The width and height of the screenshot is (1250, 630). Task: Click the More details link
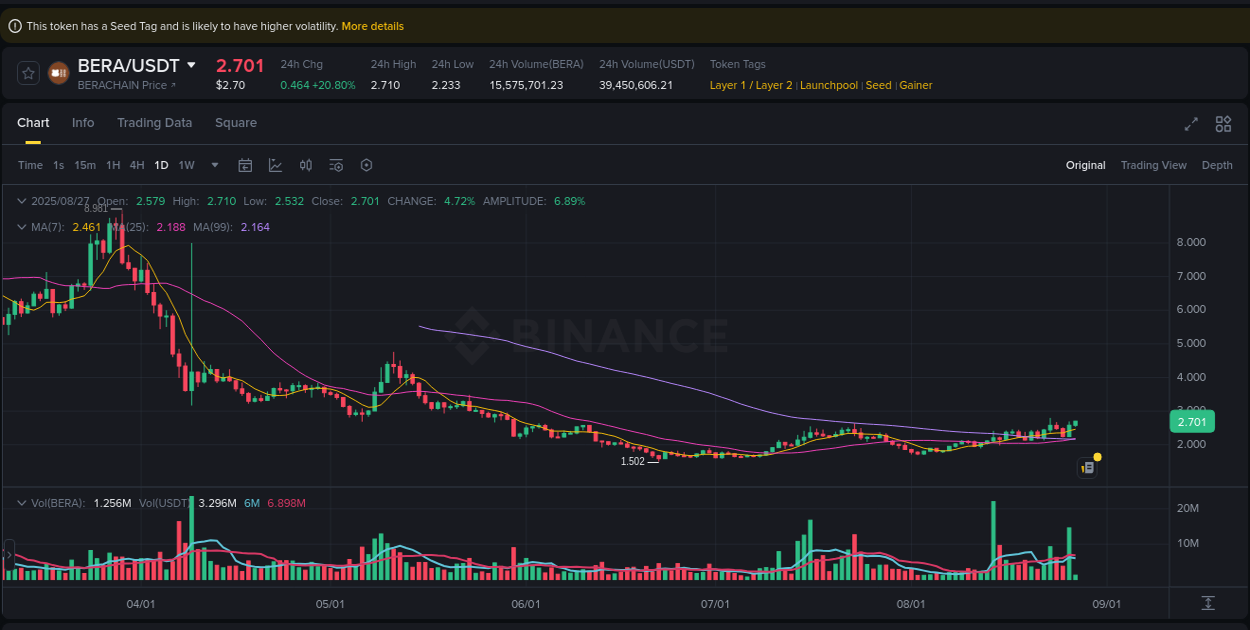[x=372, y=26]
